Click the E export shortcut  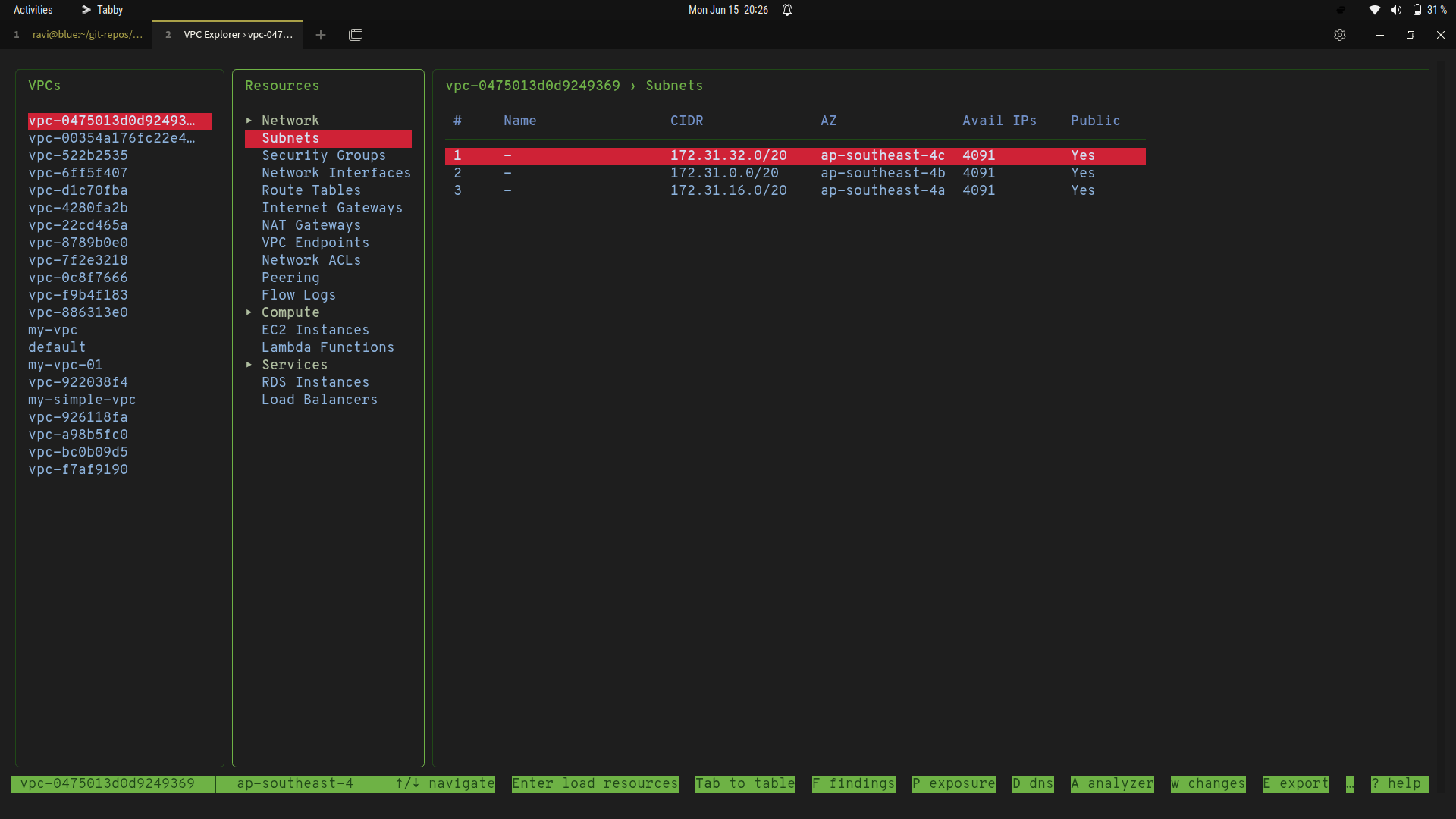tap(1296, 784)
